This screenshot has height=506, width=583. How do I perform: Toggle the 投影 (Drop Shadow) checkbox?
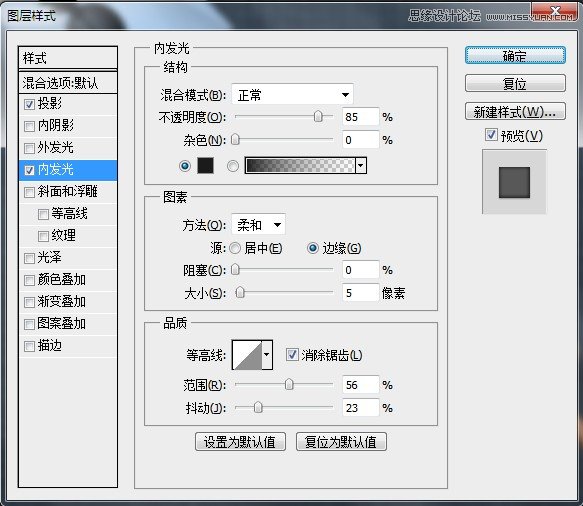point(29,104)
